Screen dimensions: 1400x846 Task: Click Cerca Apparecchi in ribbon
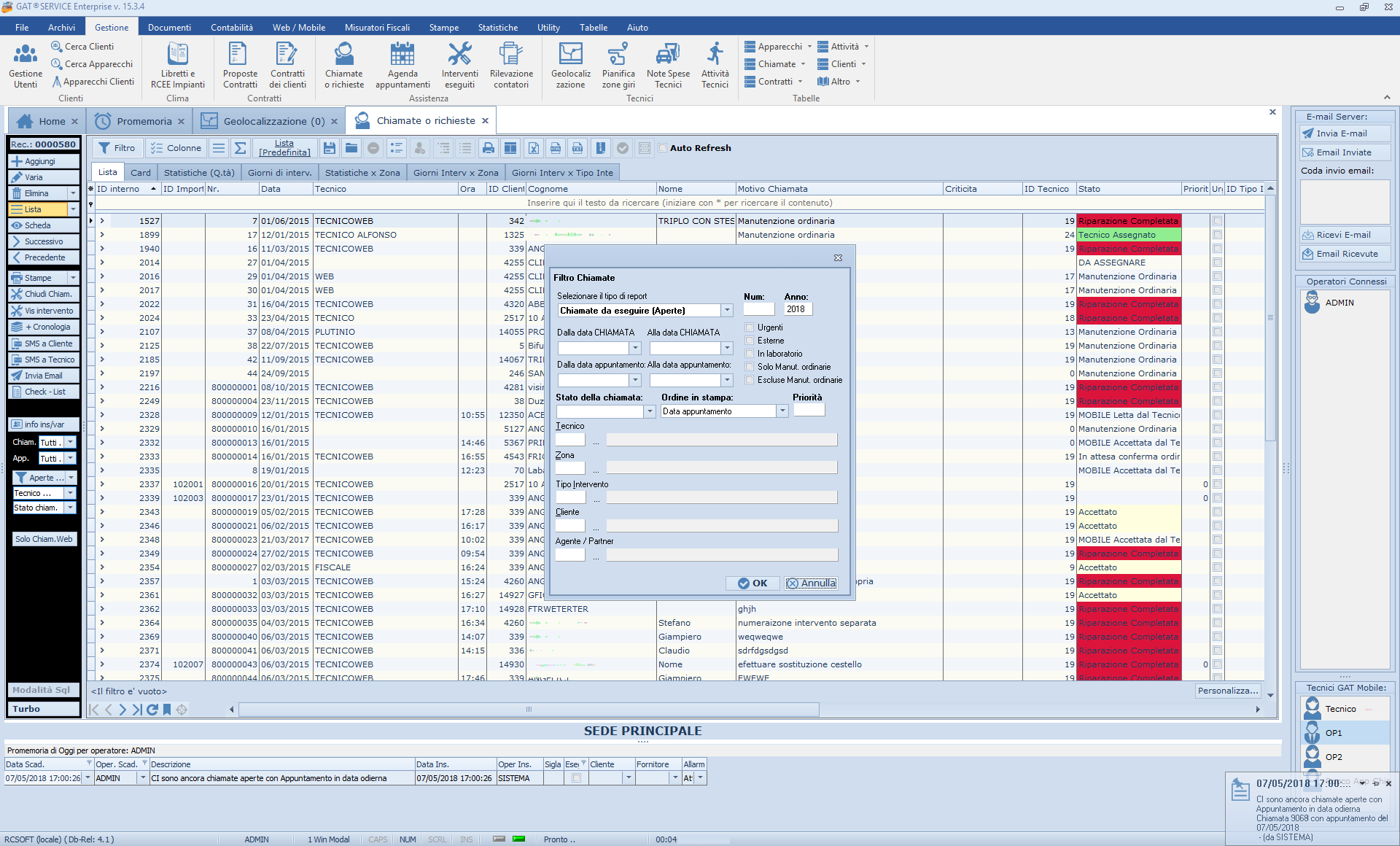pyautogui.click(x=92, y=64)
